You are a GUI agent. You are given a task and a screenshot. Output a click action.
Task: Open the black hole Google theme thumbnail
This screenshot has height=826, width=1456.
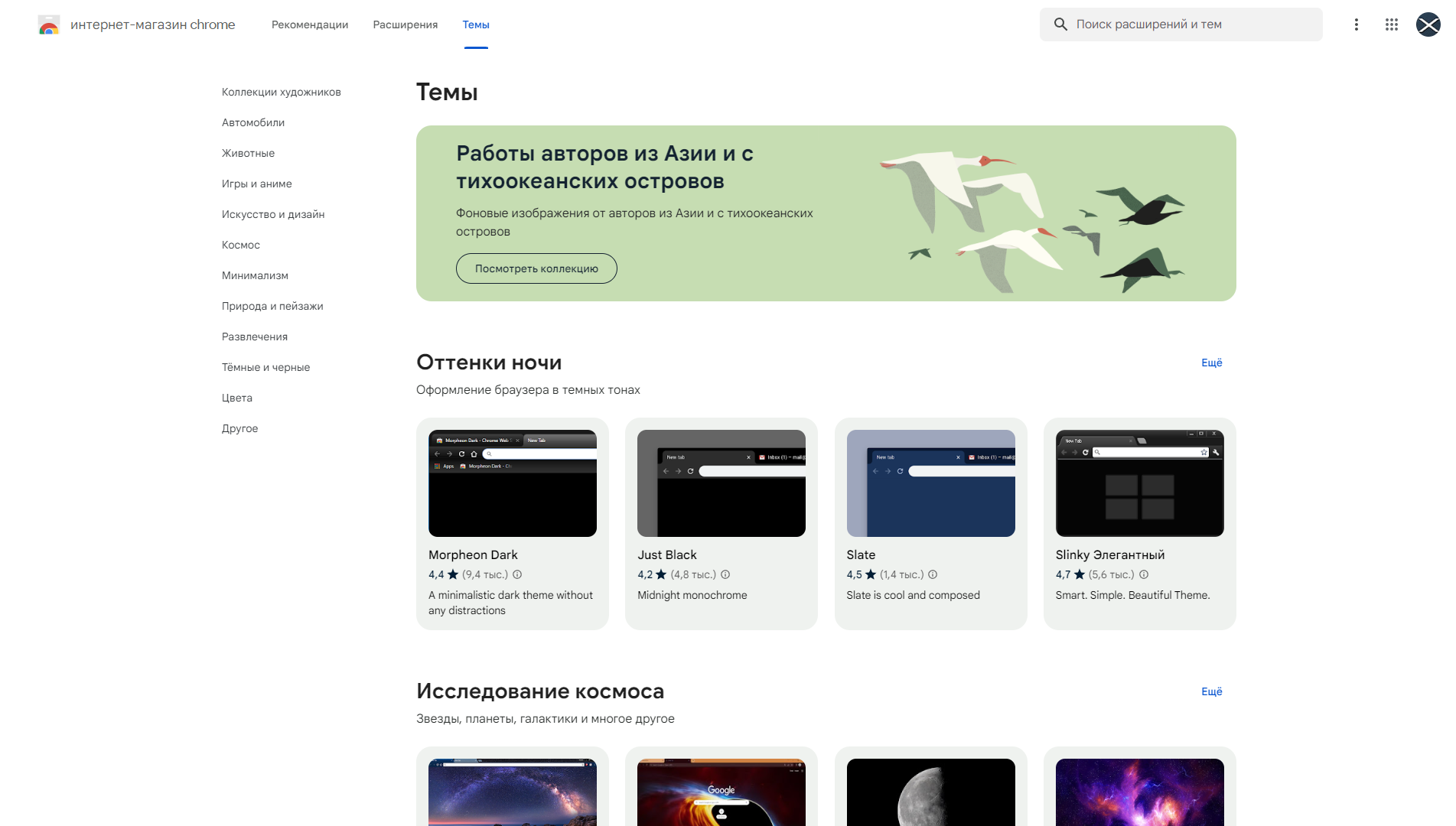[721, 792]
